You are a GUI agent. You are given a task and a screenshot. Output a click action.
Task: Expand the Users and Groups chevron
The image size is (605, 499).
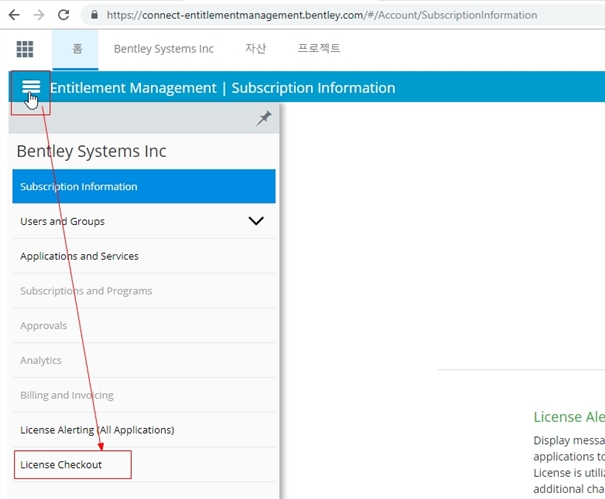click(256, 221)
